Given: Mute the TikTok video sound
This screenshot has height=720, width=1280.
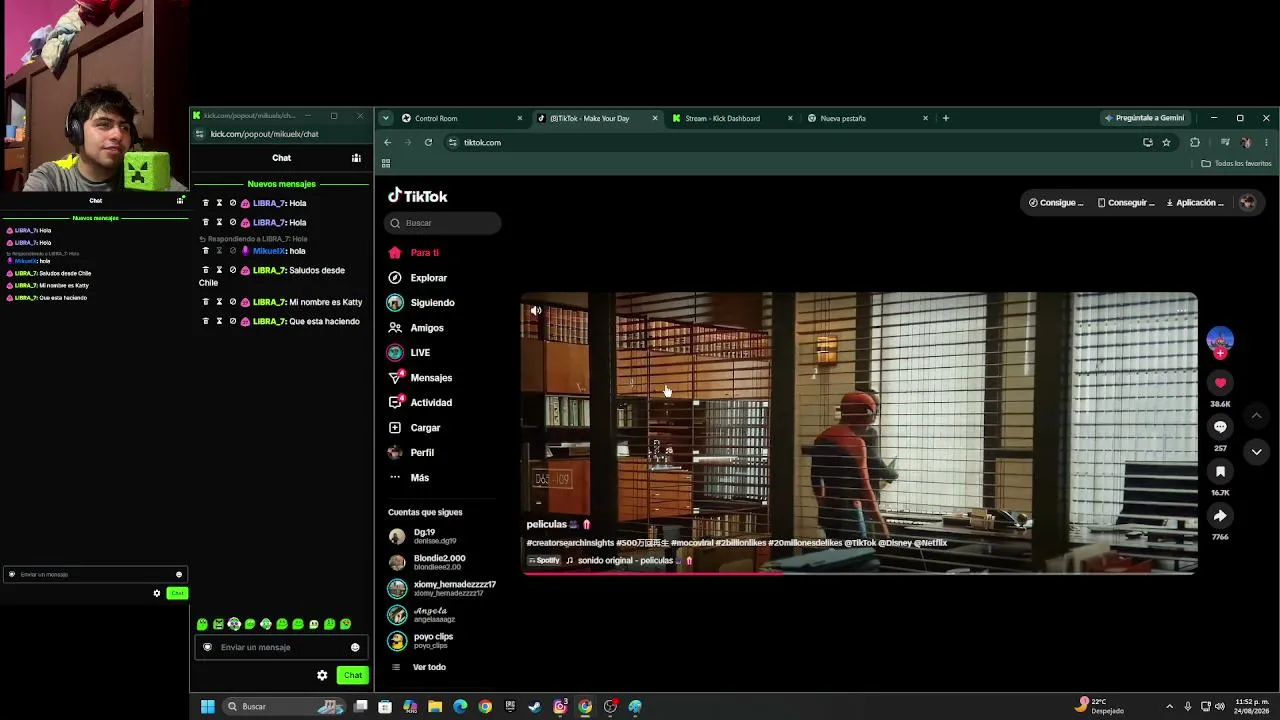Looking at the screenshot, I should click(536, 311).
